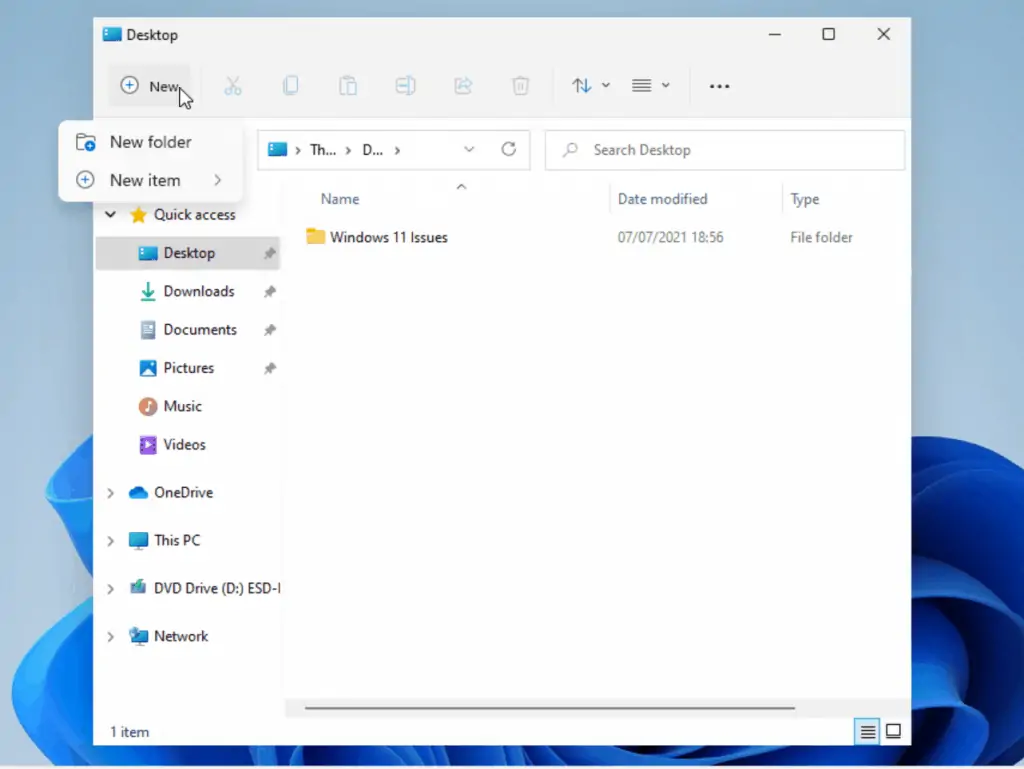Viewport: 1024px width, 769px height.
Task: Select DVD Drive (D:) ESD entry
Action: pos(216,588)
